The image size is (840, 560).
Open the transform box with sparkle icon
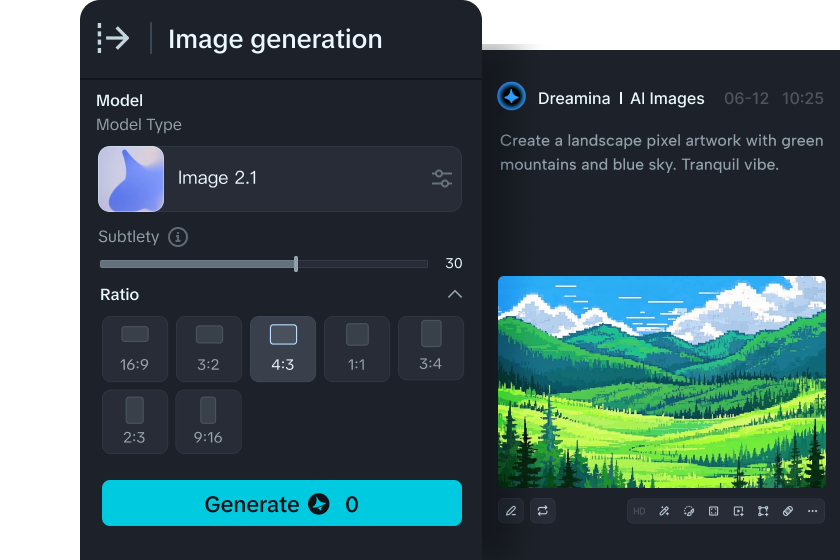pyautogui.click(x=763, y=511)
